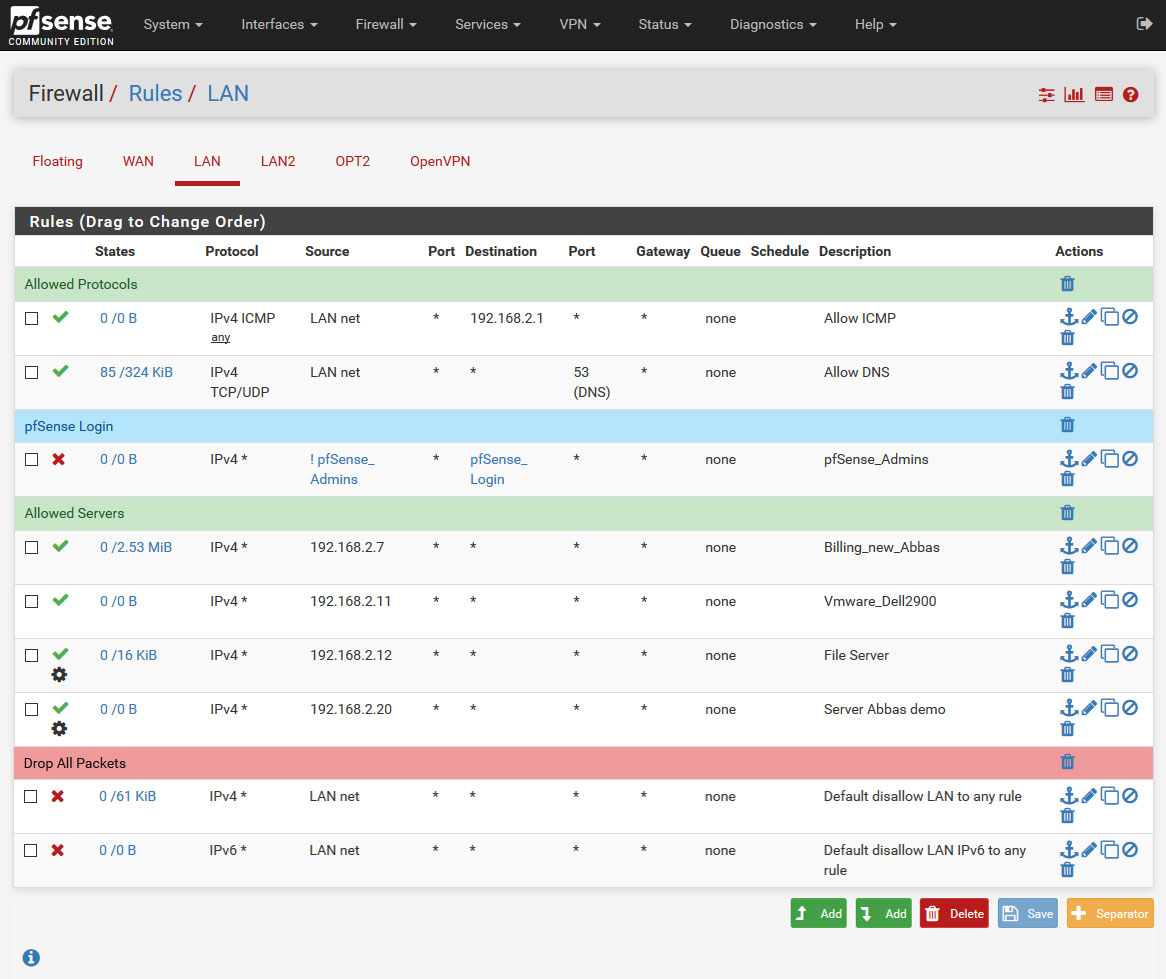1166x979 pixels.
Task: Click the red Delete button
Action: 954,914
